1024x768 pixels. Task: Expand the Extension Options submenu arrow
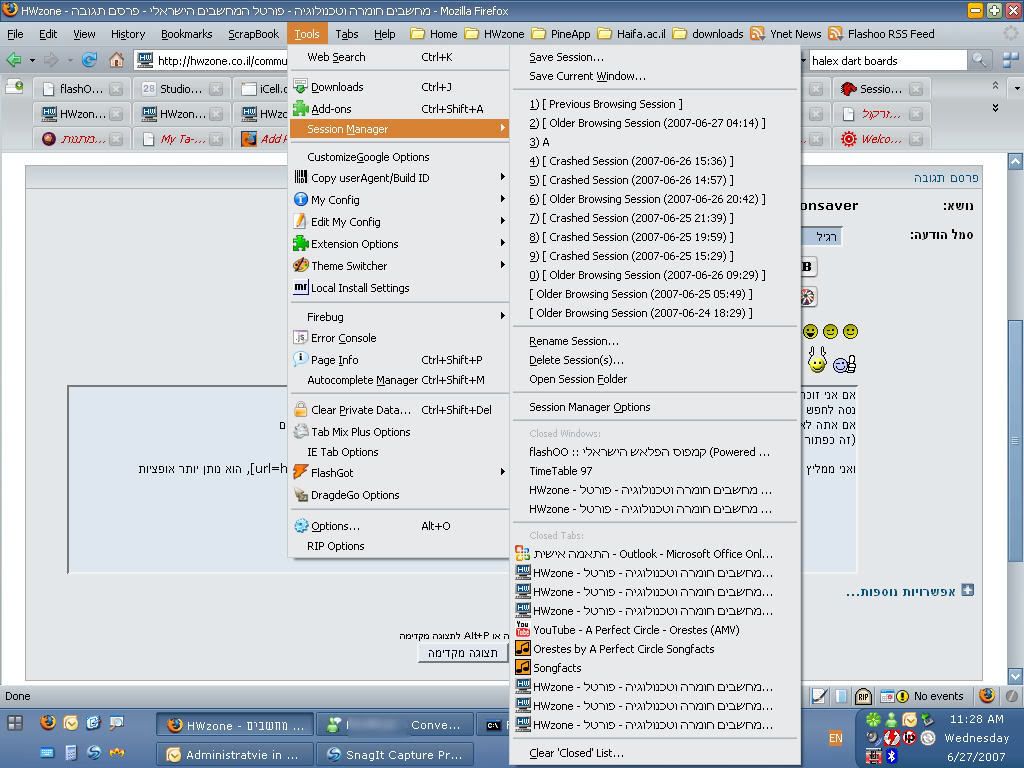502,243
